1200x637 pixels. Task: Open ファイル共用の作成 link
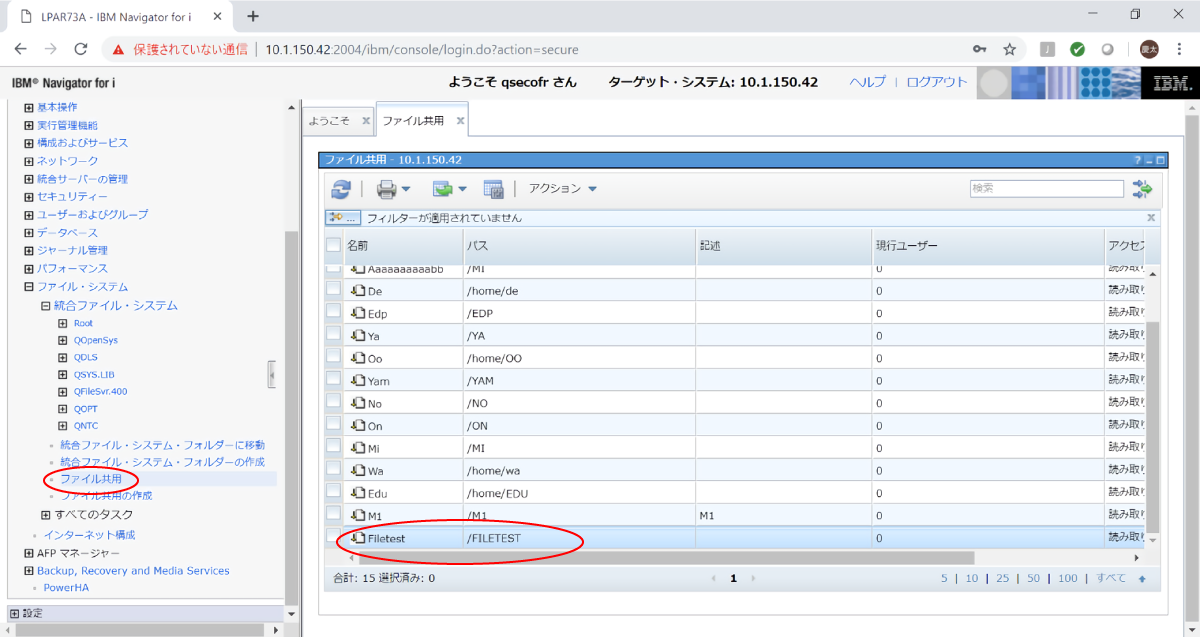106,495
